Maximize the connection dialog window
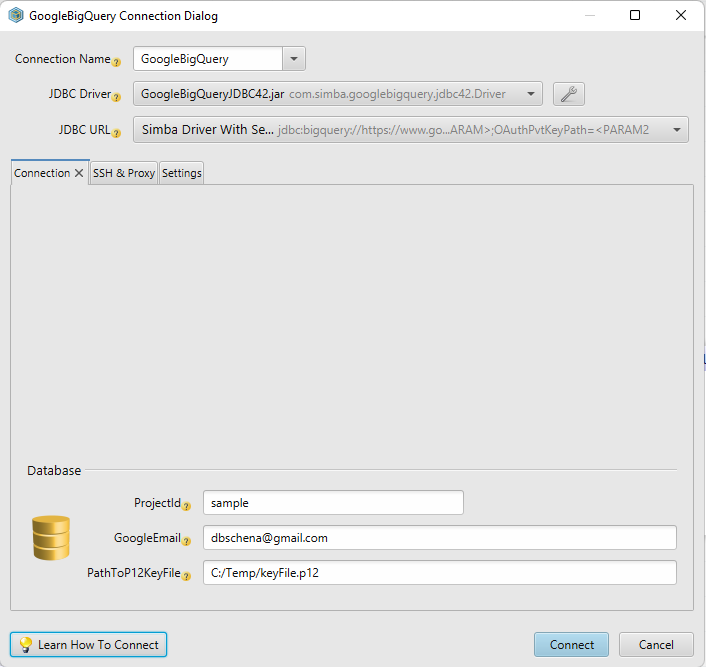Screen dimensions: 706x667 [635, 15]
